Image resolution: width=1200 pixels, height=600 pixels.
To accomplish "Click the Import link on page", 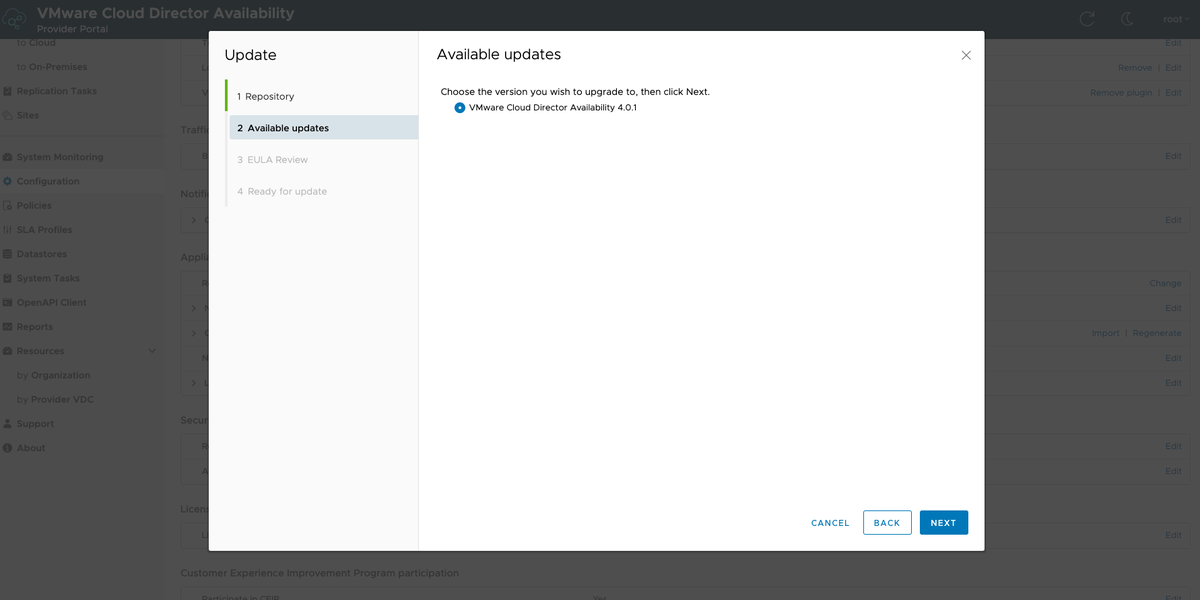I will pyautogui.click(x=1105, y=333).
